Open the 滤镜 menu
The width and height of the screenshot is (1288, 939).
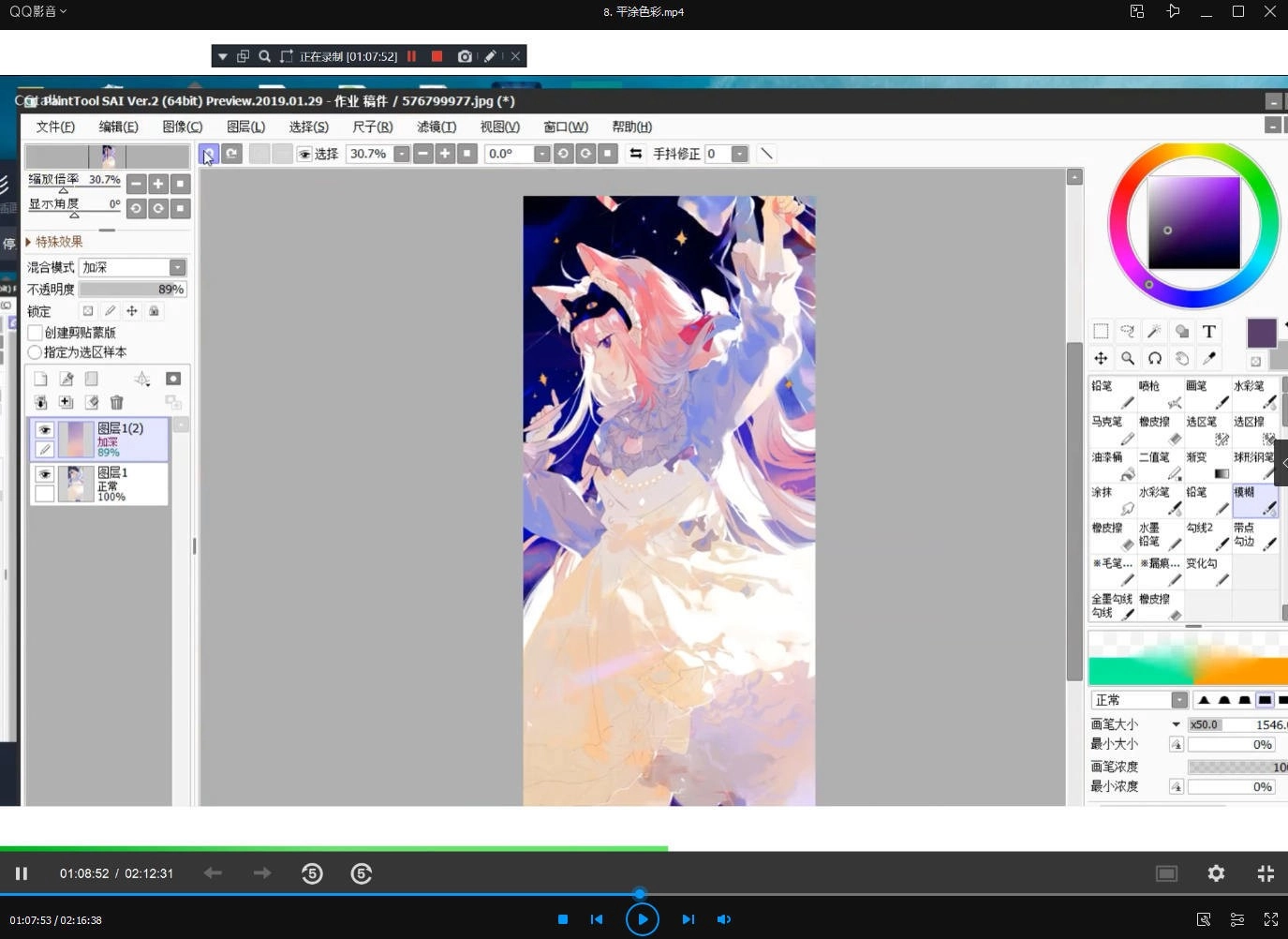tap(436, 127)
